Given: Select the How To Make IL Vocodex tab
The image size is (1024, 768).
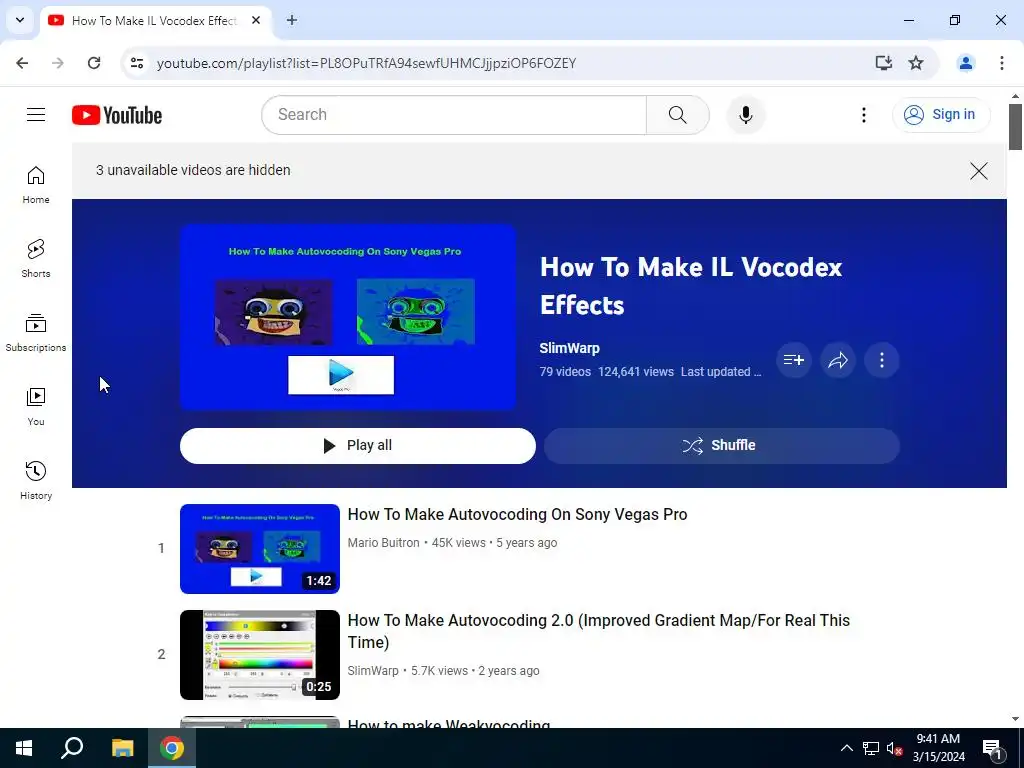Looking at the screenshot, I should [155, 20].
